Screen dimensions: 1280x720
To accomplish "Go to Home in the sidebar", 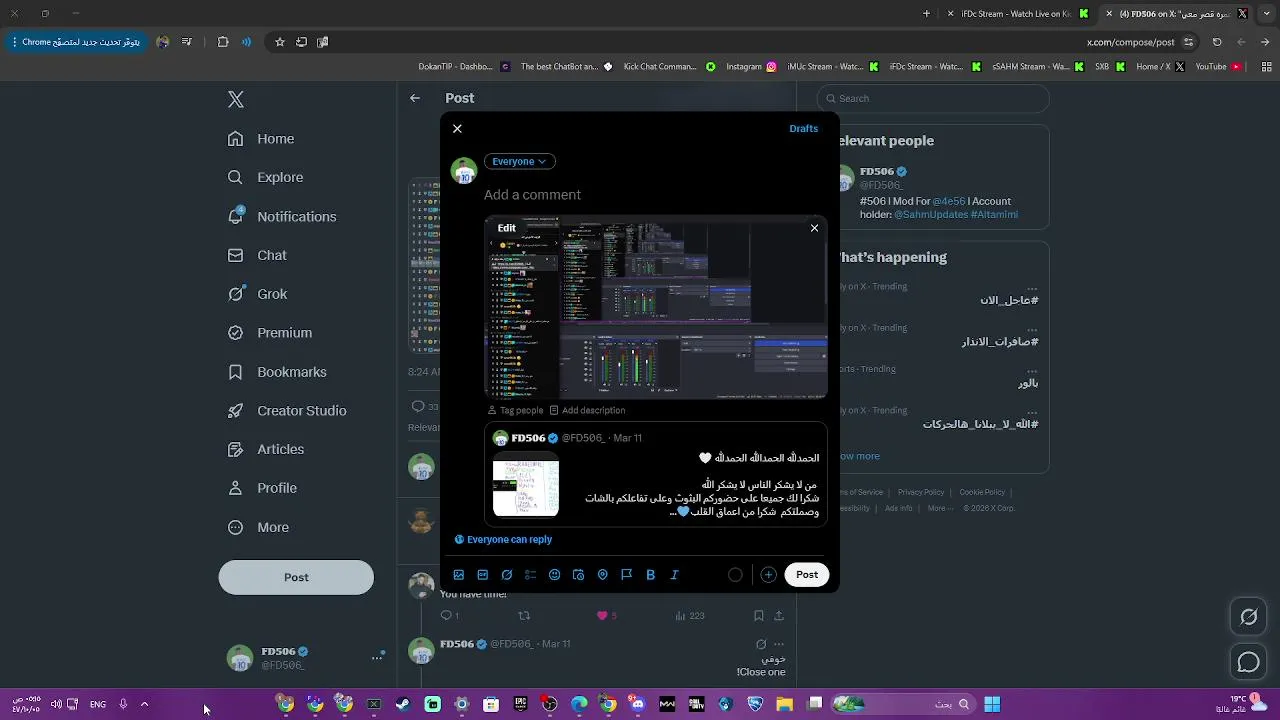I will 261,139.
